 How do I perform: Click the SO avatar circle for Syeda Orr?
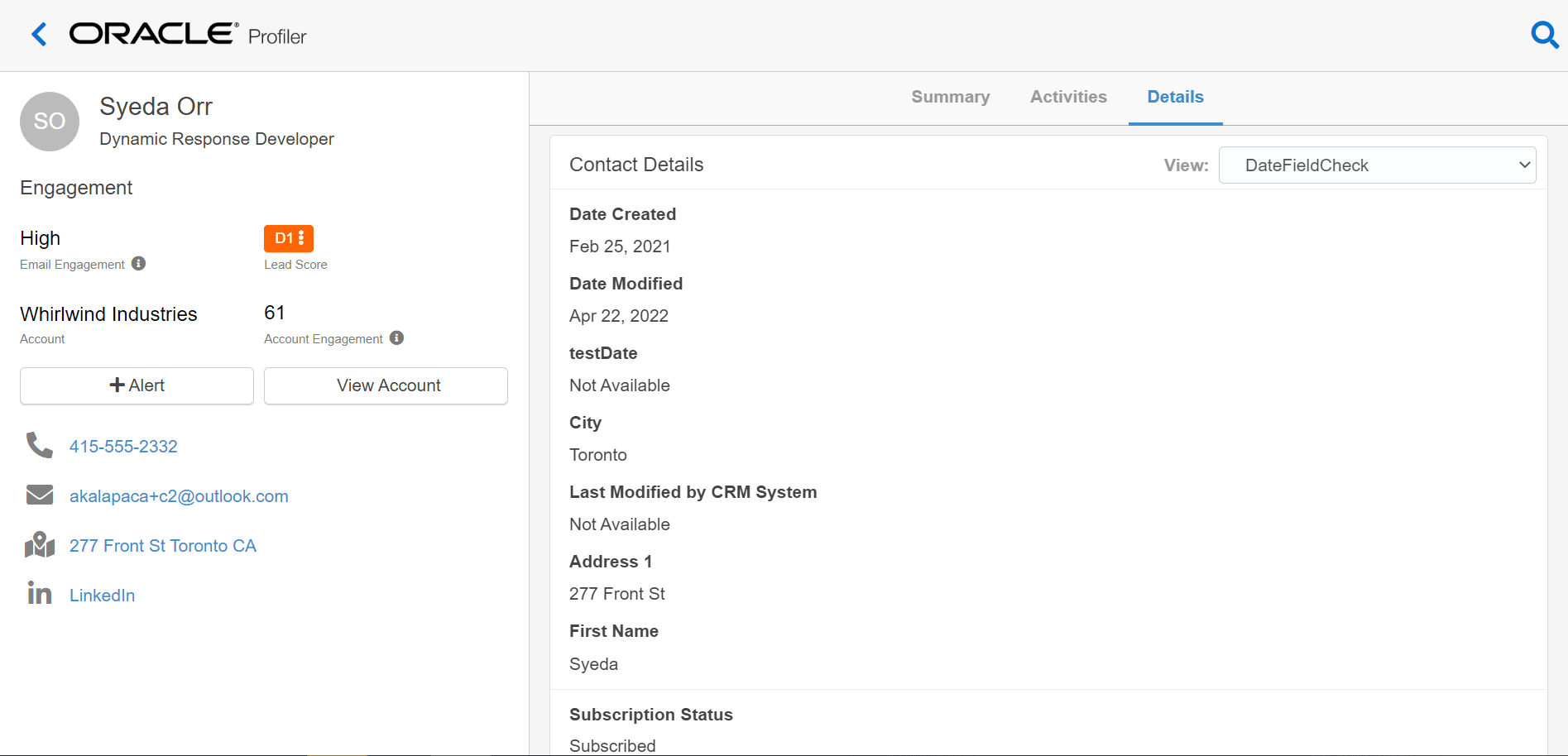click(49, 121)
